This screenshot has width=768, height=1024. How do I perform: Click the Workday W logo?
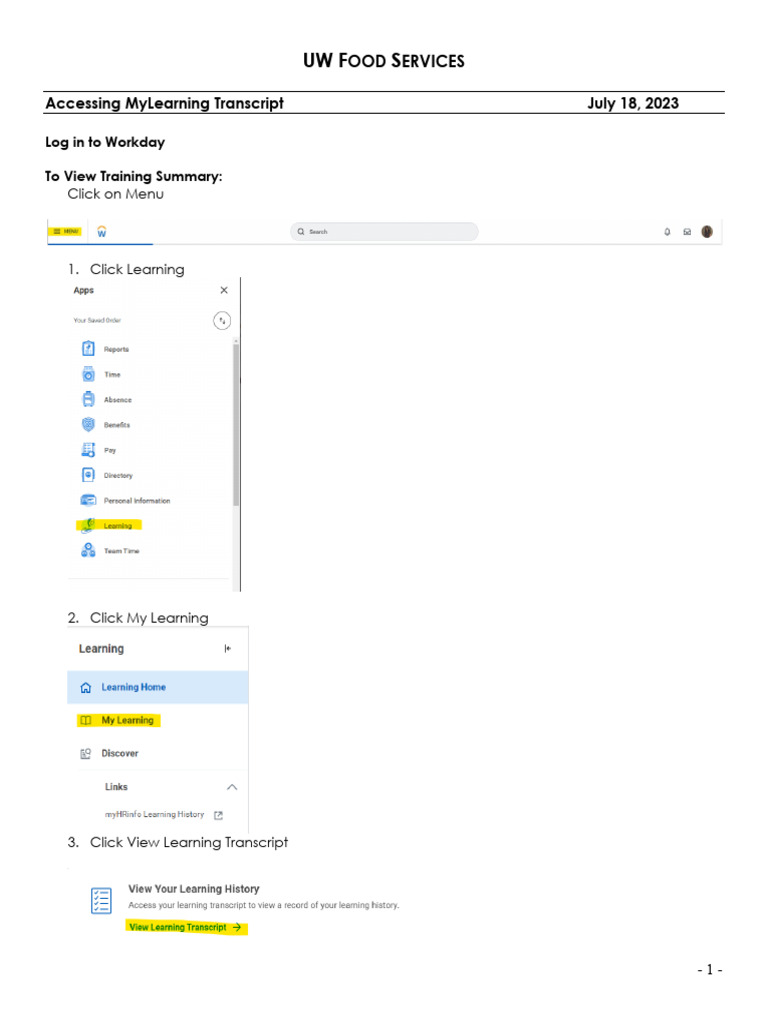coord(102,232)
